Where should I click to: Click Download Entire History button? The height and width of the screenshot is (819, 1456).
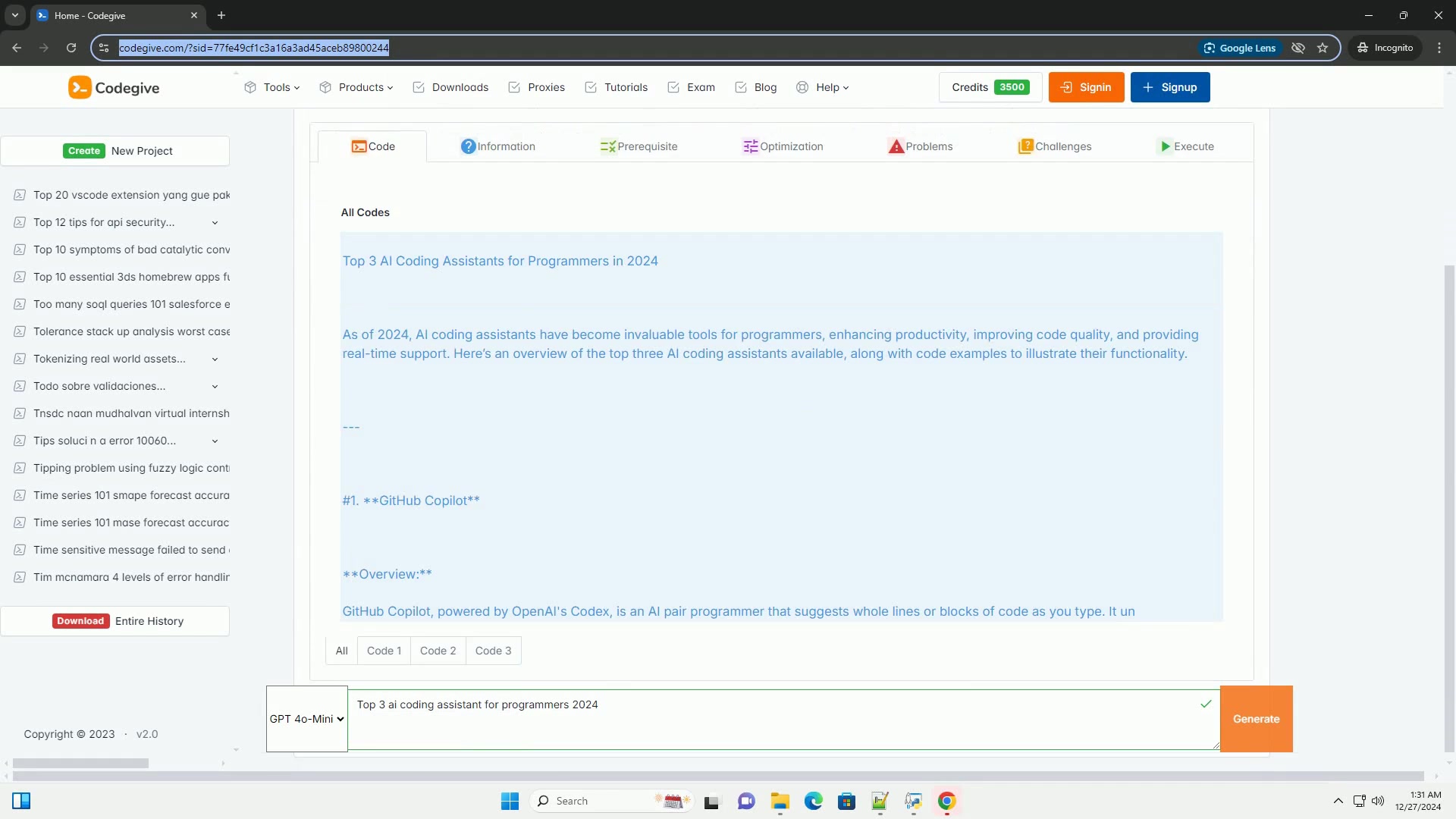(115, 621)
